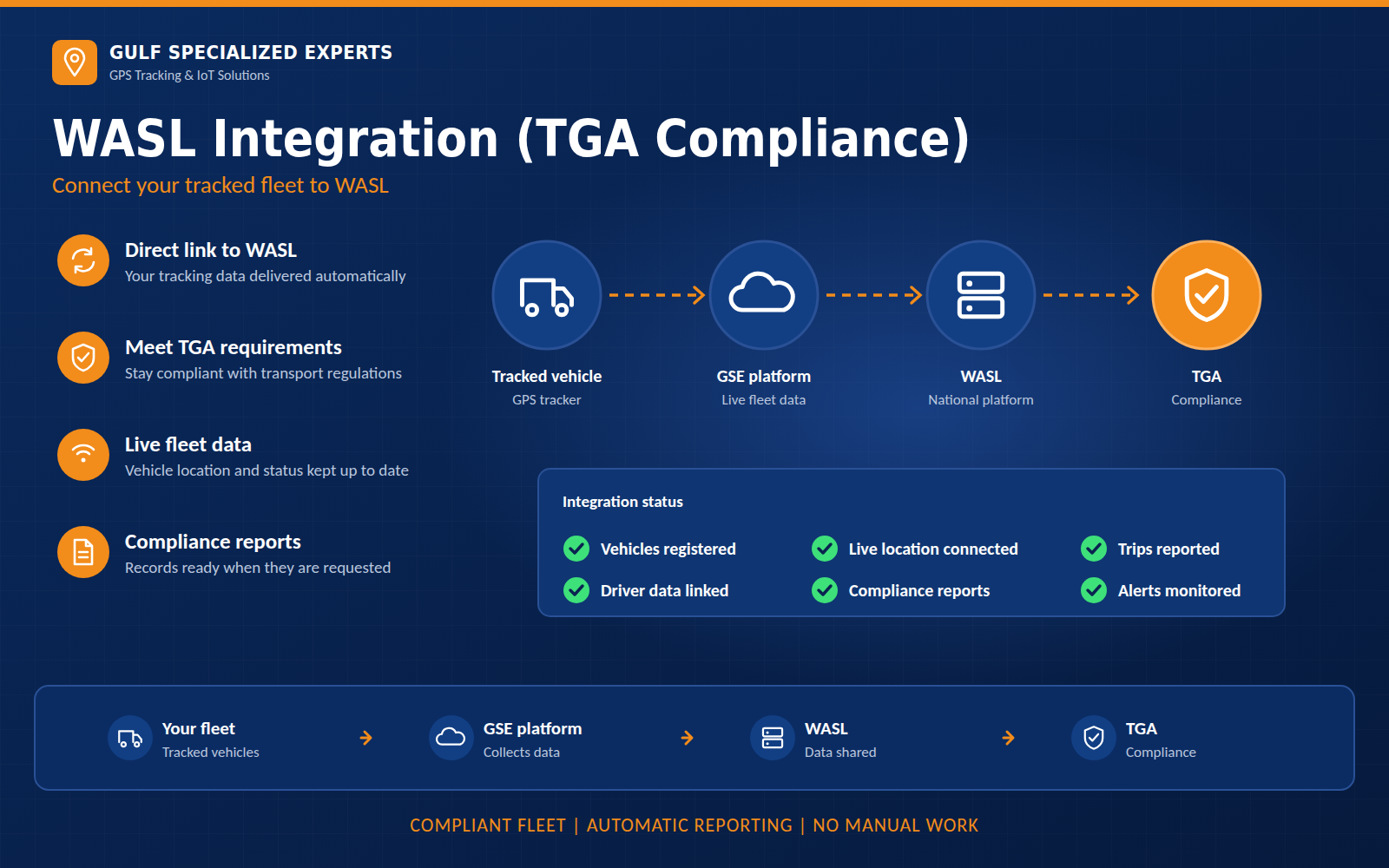Click the TGA shield icon in bottom bar

[1094, 738]
